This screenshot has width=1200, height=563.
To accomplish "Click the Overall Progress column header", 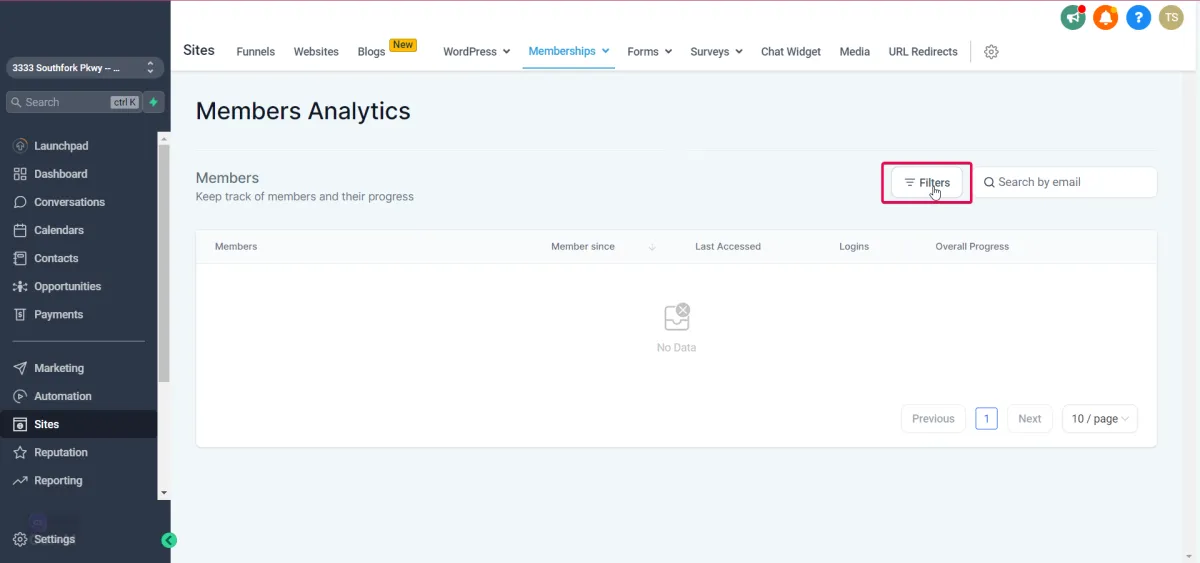I will (x=972, y=246).
